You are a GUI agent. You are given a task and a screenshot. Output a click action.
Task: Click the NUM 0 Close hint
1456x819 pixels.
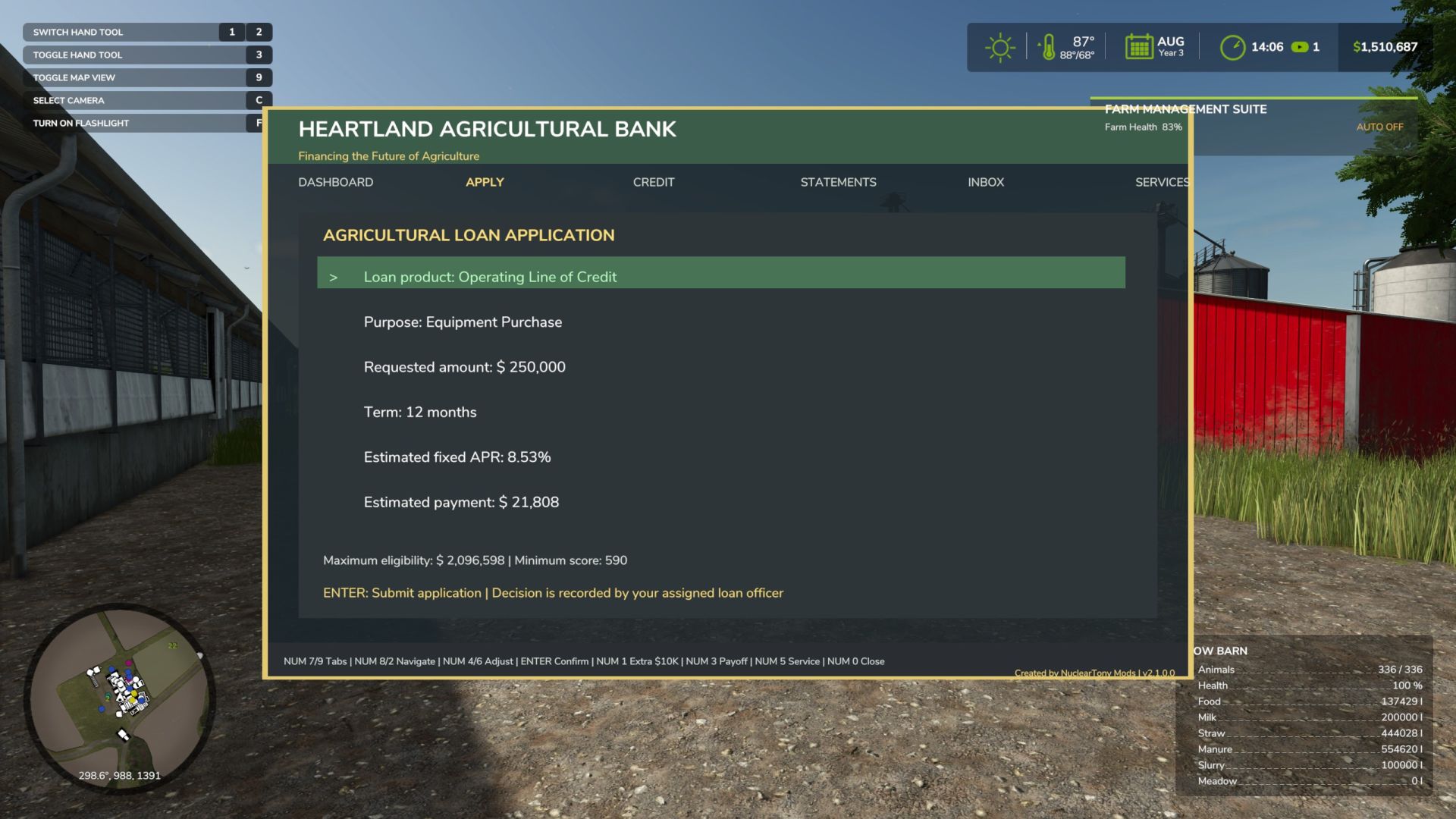tap(855, 661)
